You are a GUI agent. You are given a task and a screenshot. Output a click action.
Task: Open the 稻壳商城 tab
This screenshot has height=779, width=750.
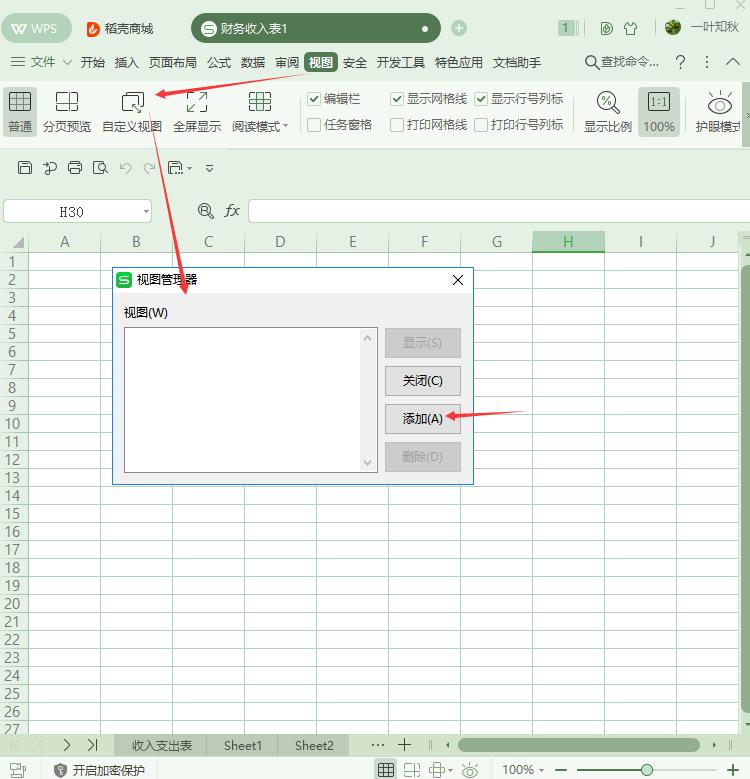(x=120, y=29)
